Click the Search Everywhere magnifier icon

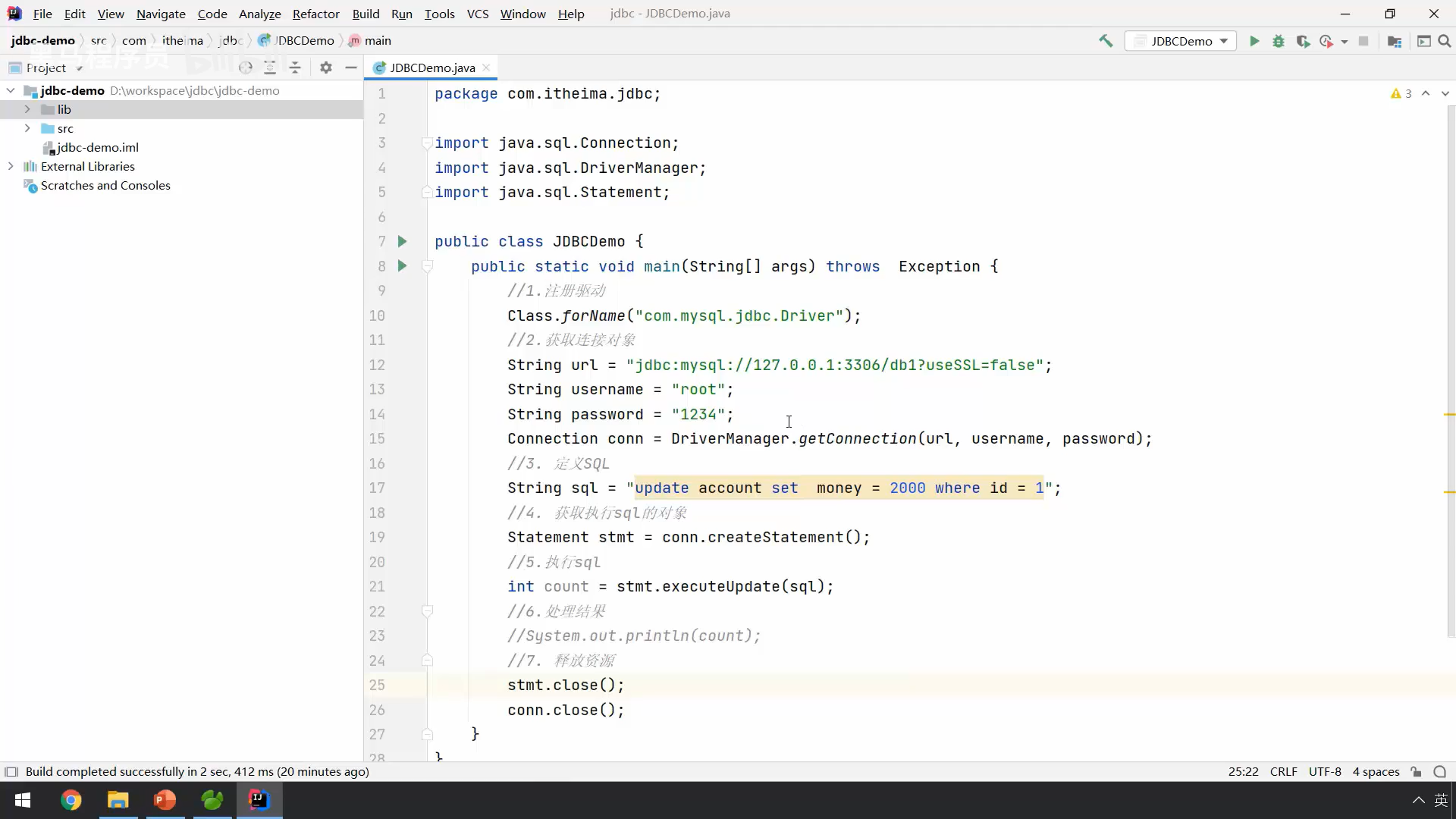coord(1445,41)
